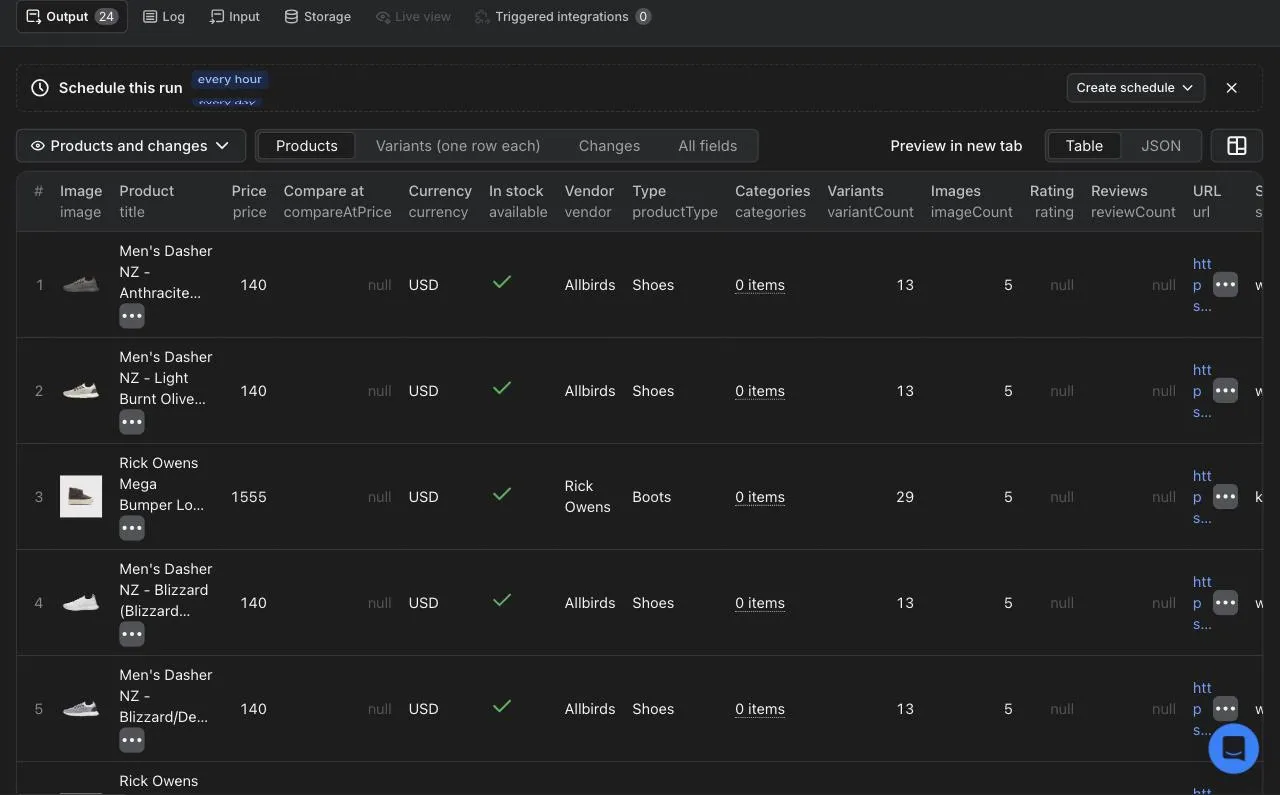The image size is (1280, 795).
Task: Select the Changes view
Action: coord(609,146)
